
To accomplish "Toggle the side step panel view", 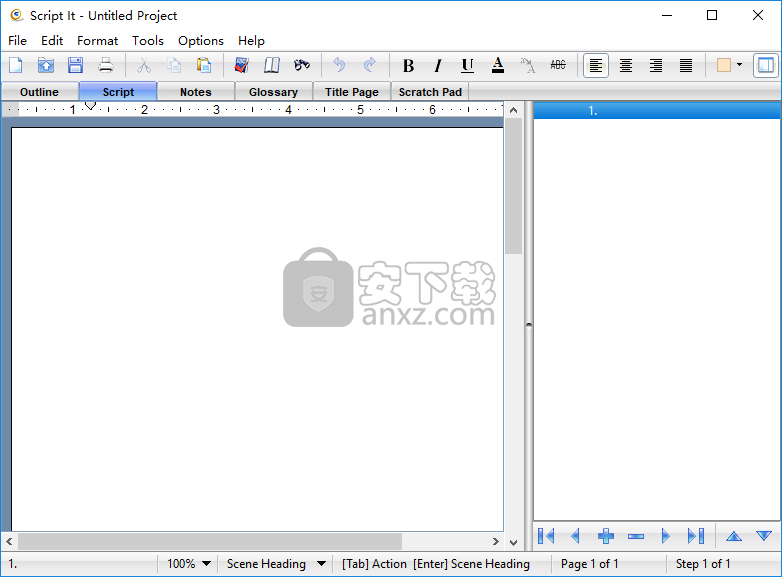I will 766,65.
